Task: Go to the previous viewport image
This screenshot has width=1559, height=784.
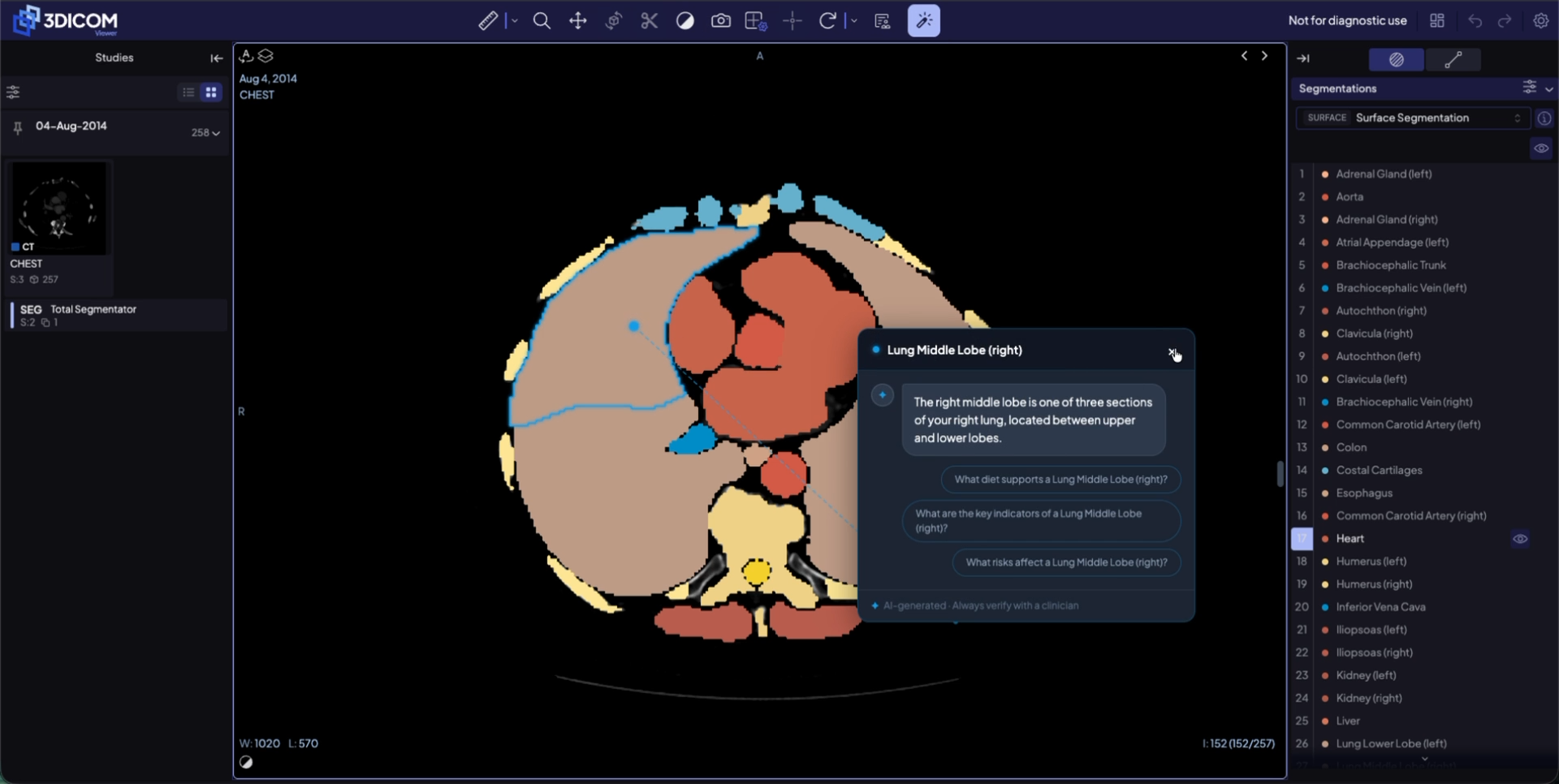Action: tap(1244, 56)
